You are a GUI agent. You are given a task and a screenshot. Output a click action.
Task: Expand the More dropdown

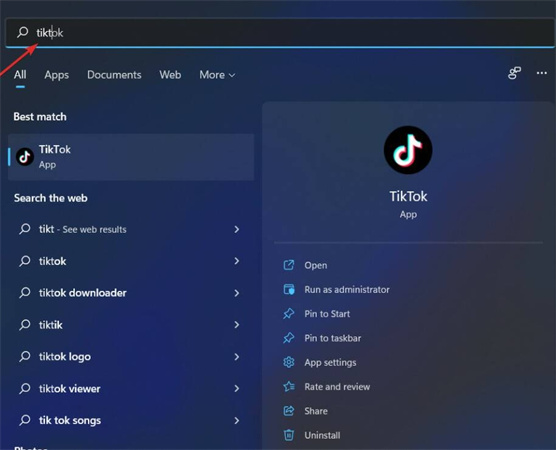217,75
